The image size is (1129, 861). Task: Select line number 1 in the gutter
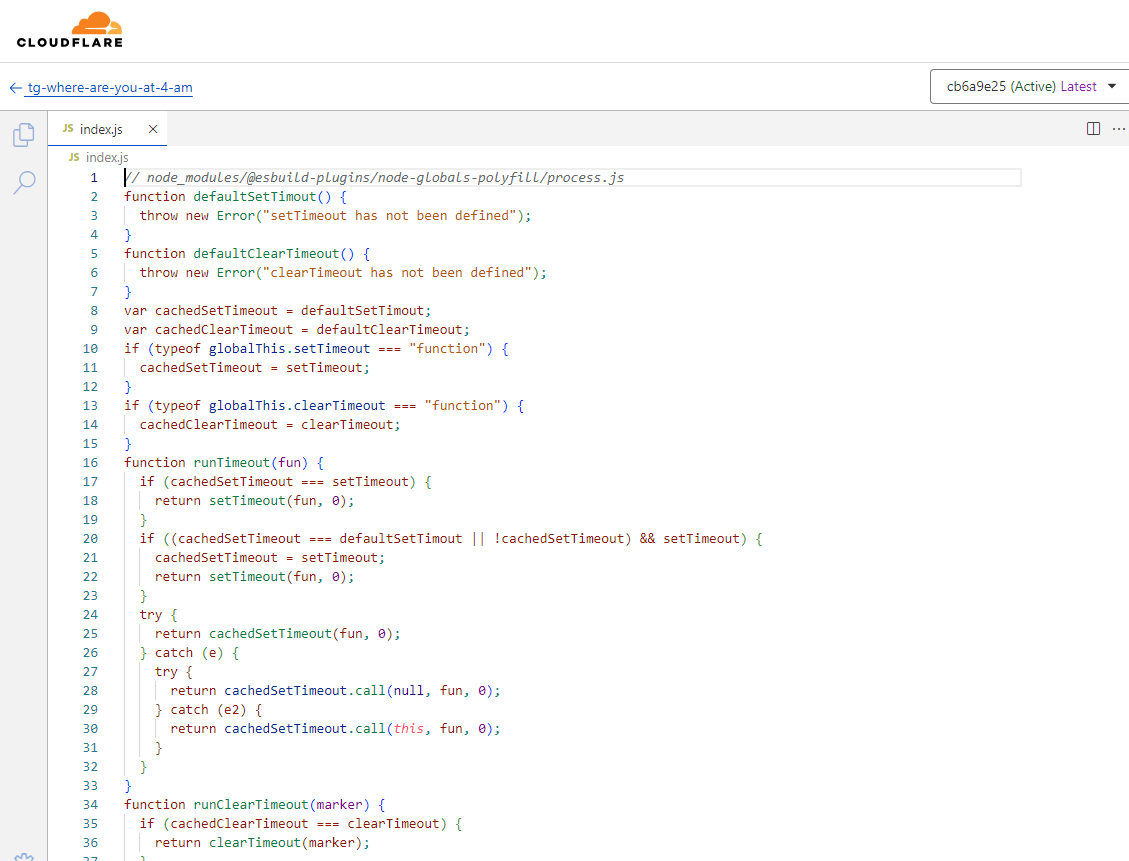(x=94, y=178)
